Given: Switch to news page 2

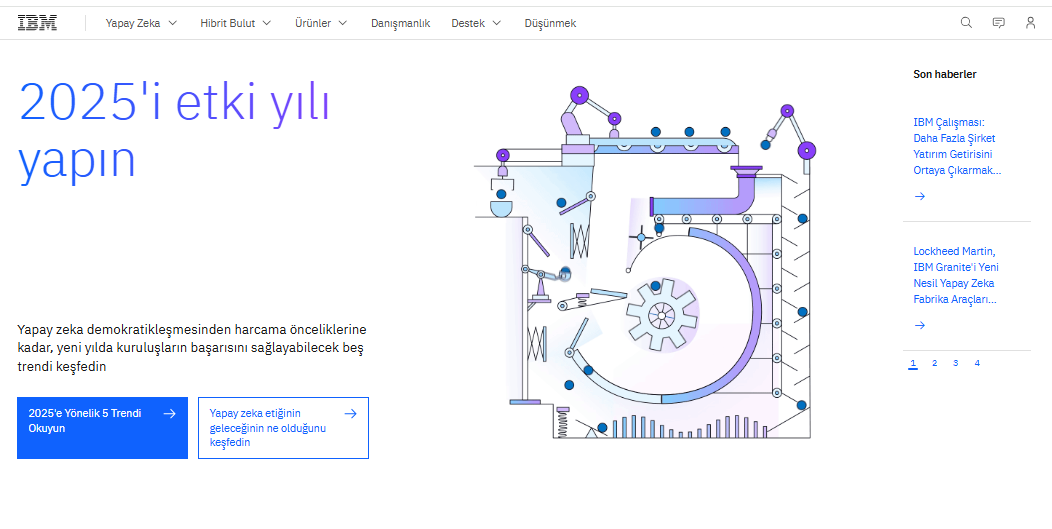Looking at the screenshot, I should 934,363.
